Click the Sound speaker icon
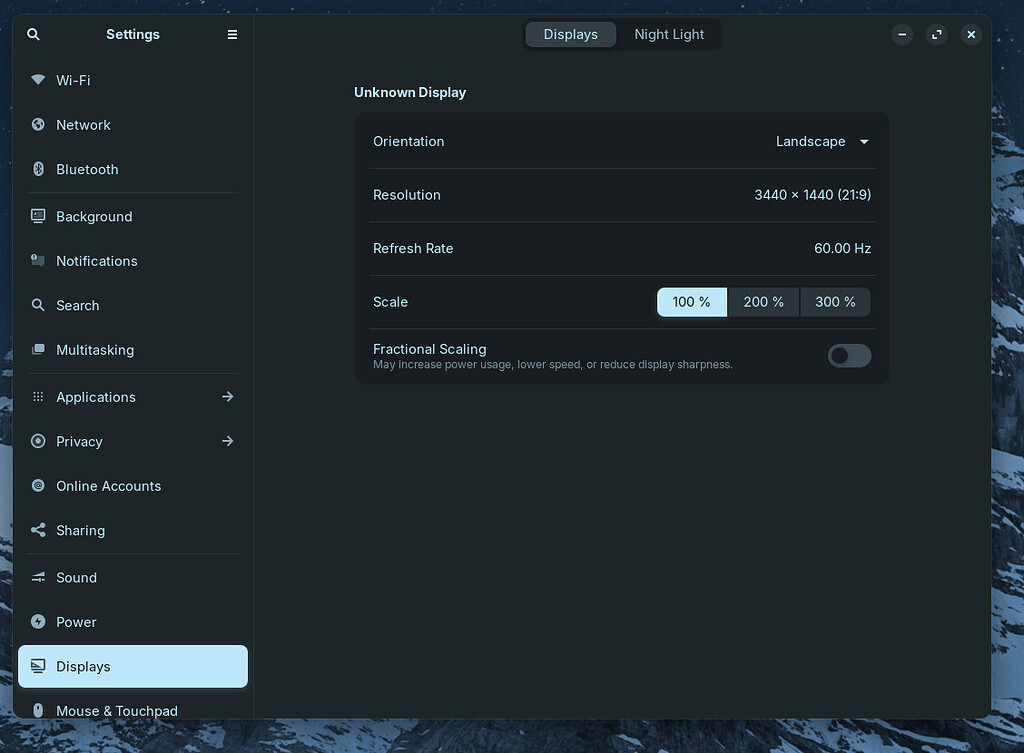Screen dimensions: 1024x753 38,577
